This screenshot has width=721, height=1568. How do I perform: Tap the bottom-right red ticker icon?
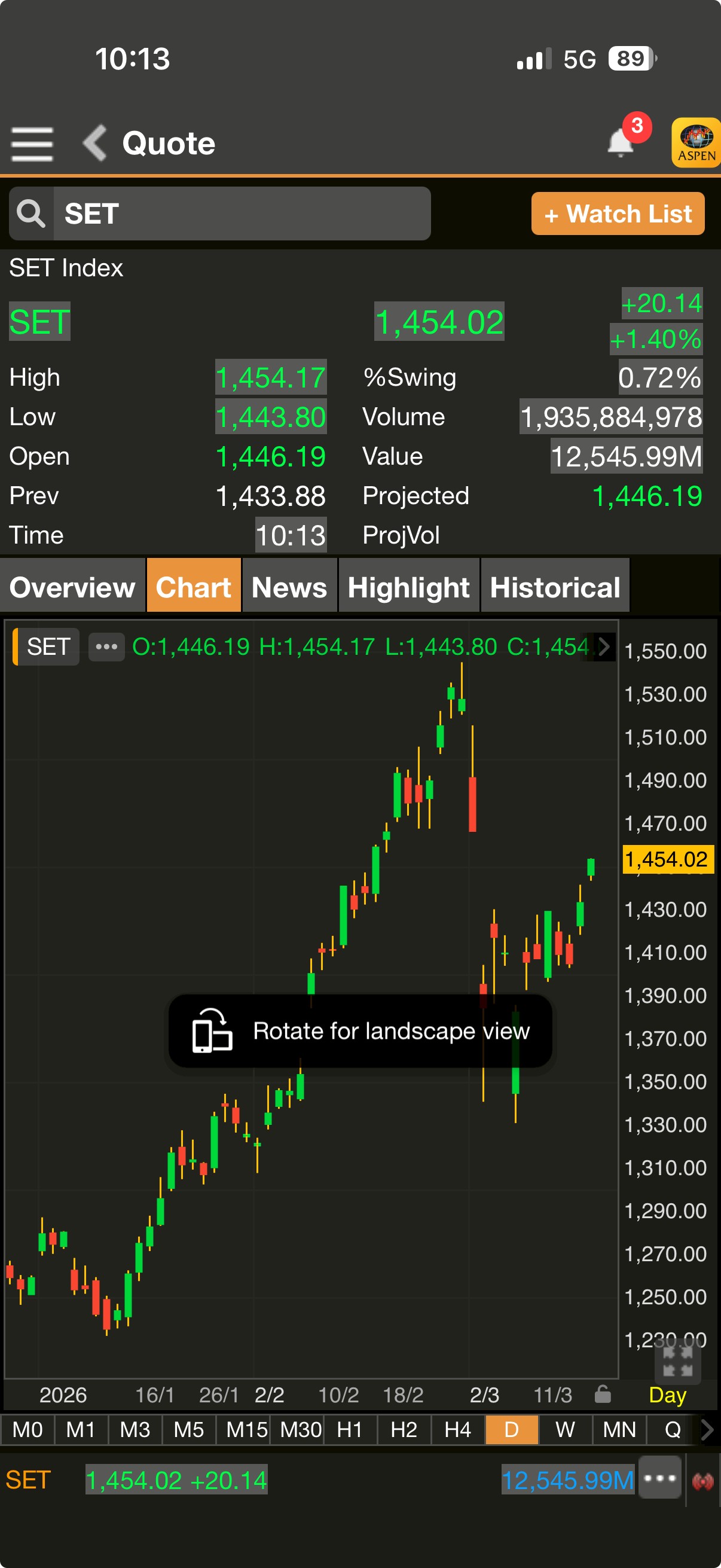[702, 1480]
